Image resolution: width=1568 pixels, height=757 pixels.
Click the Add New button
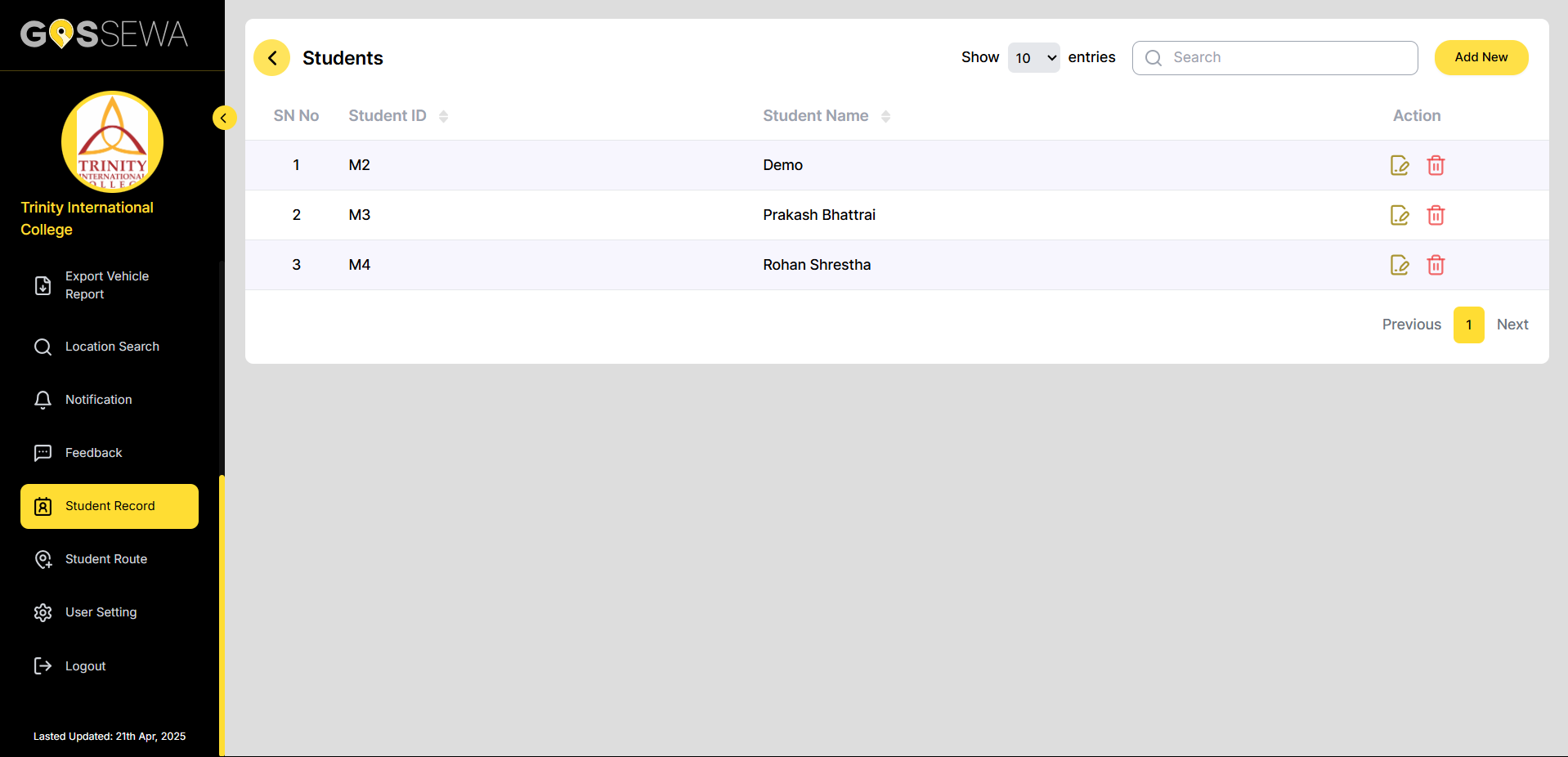[1481, 57]
